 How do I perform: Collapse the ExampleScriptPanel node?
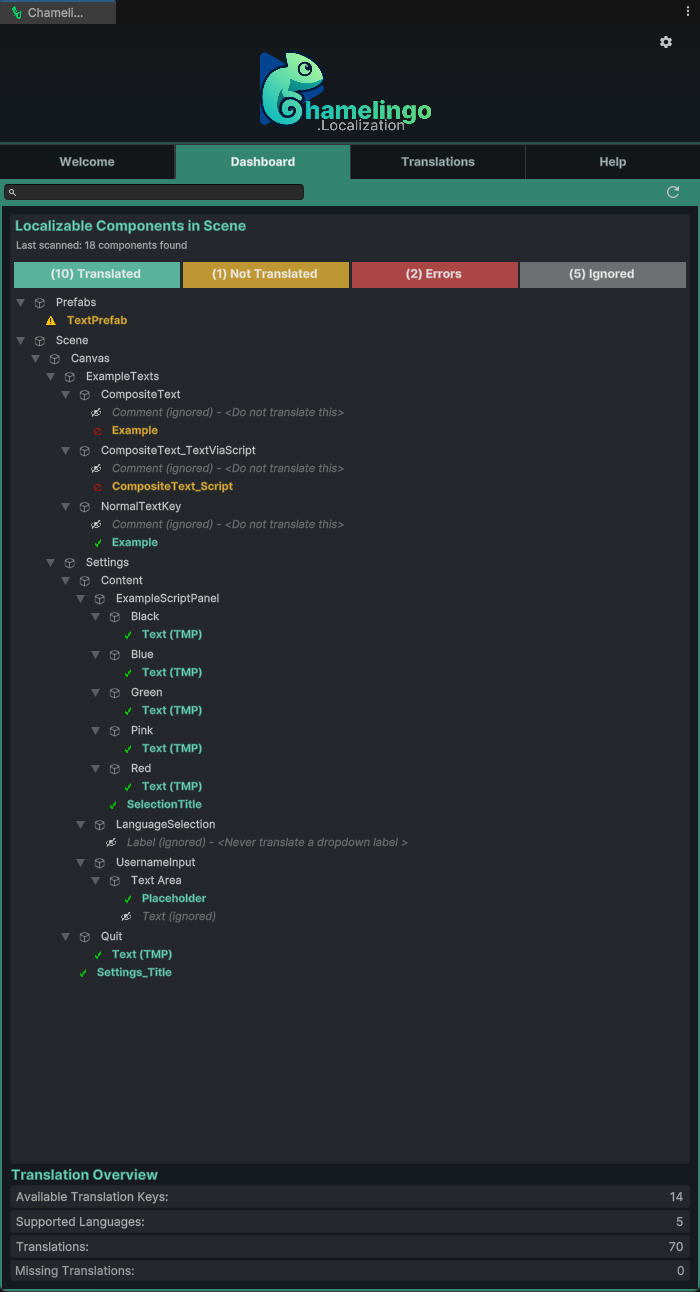(x=81, y=599)
